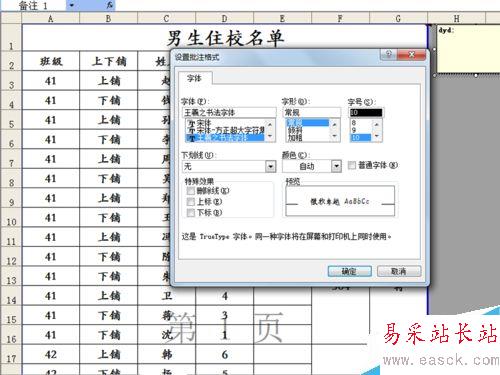This screenshot has width=500, height=375.
Task: Click the 字体 name input field
Action: coord(229,113)
